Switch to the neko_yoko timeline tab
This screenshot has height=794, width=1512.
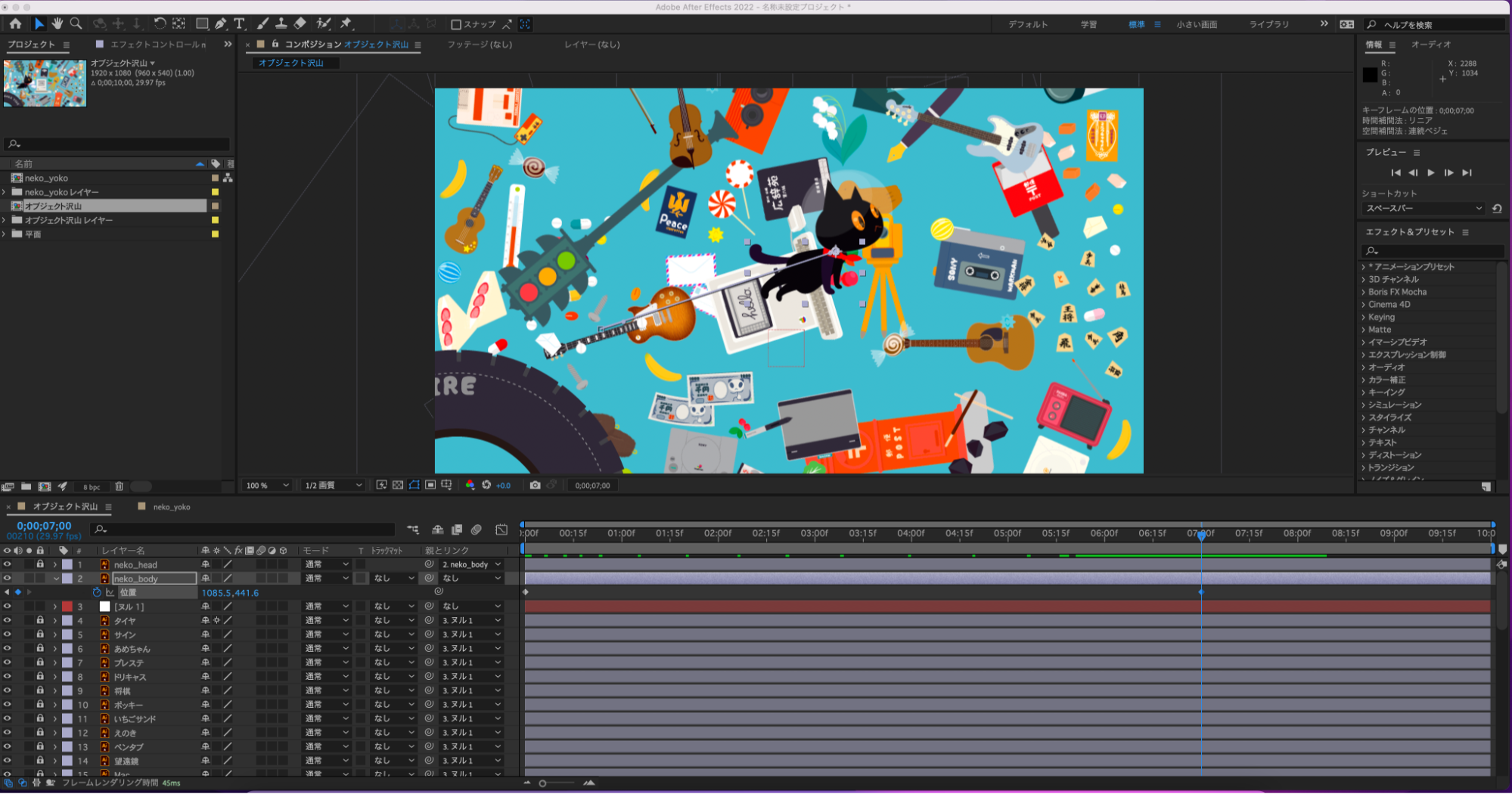coord(172,507)
